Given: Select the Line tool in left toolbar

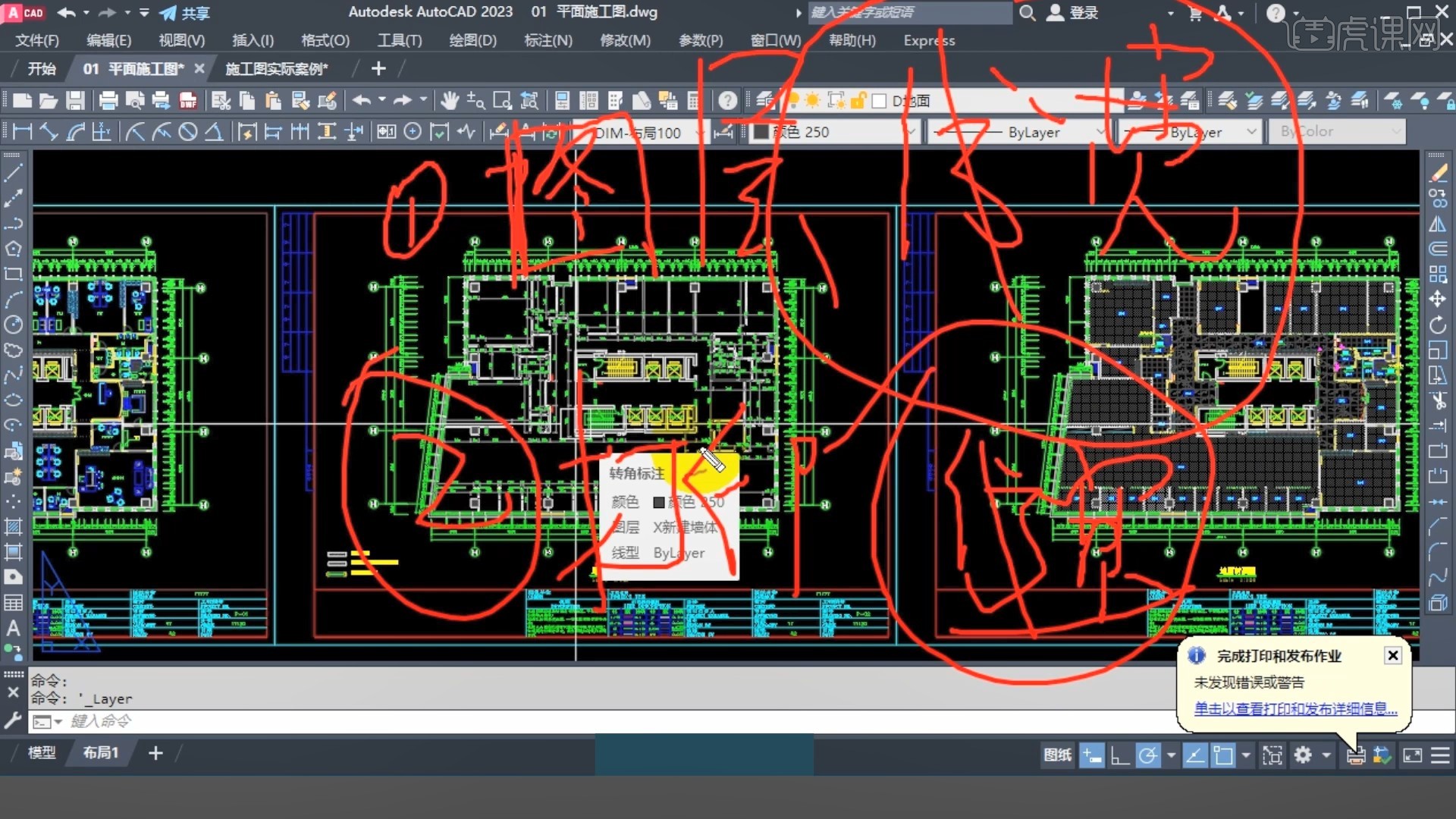Looking at the screenshot, I should pyautogui.click(x=14, y=173).
